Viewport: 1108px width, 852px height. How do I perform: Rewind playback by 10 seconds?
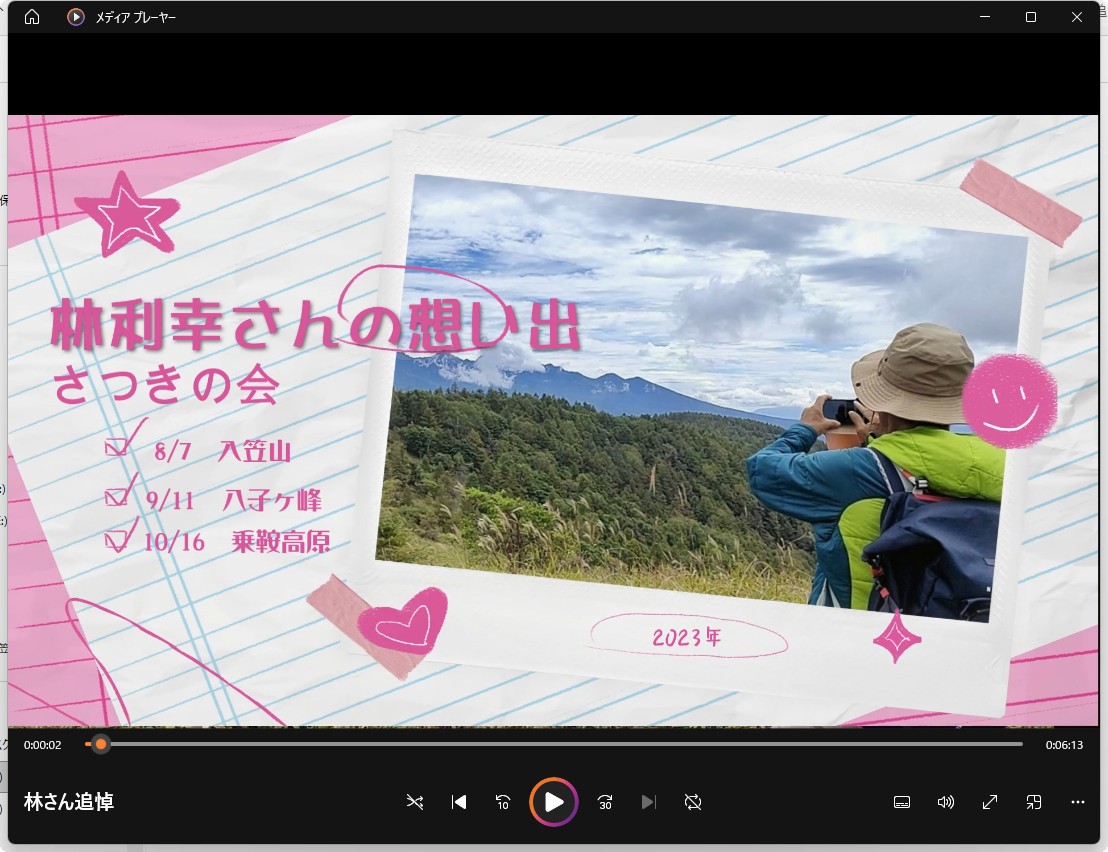pyautogui.click(x=503, y=802)
